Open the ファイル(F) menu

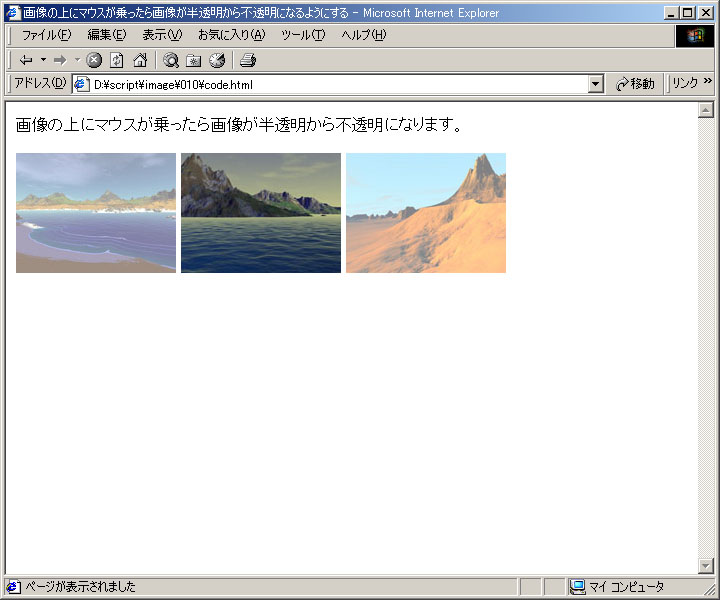coord(46,35)
